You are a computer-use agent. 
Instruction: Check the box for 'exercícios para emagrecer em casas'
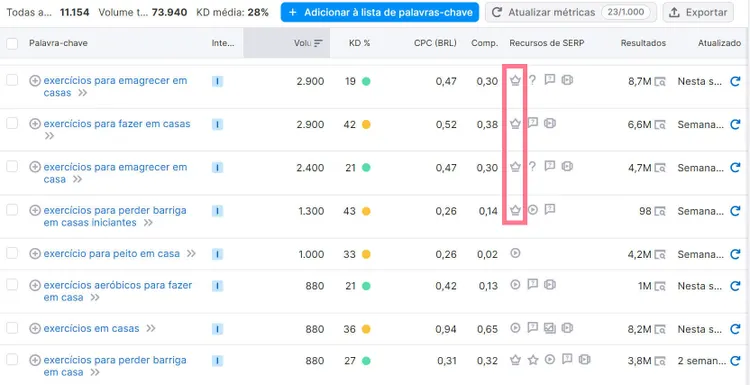(12, 80)
